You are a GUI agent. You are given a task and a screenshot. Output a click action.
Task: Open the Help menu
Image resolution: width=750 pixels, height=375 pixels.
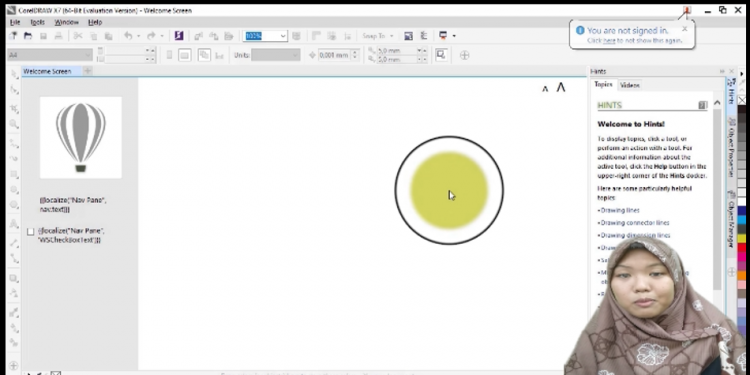95,22
